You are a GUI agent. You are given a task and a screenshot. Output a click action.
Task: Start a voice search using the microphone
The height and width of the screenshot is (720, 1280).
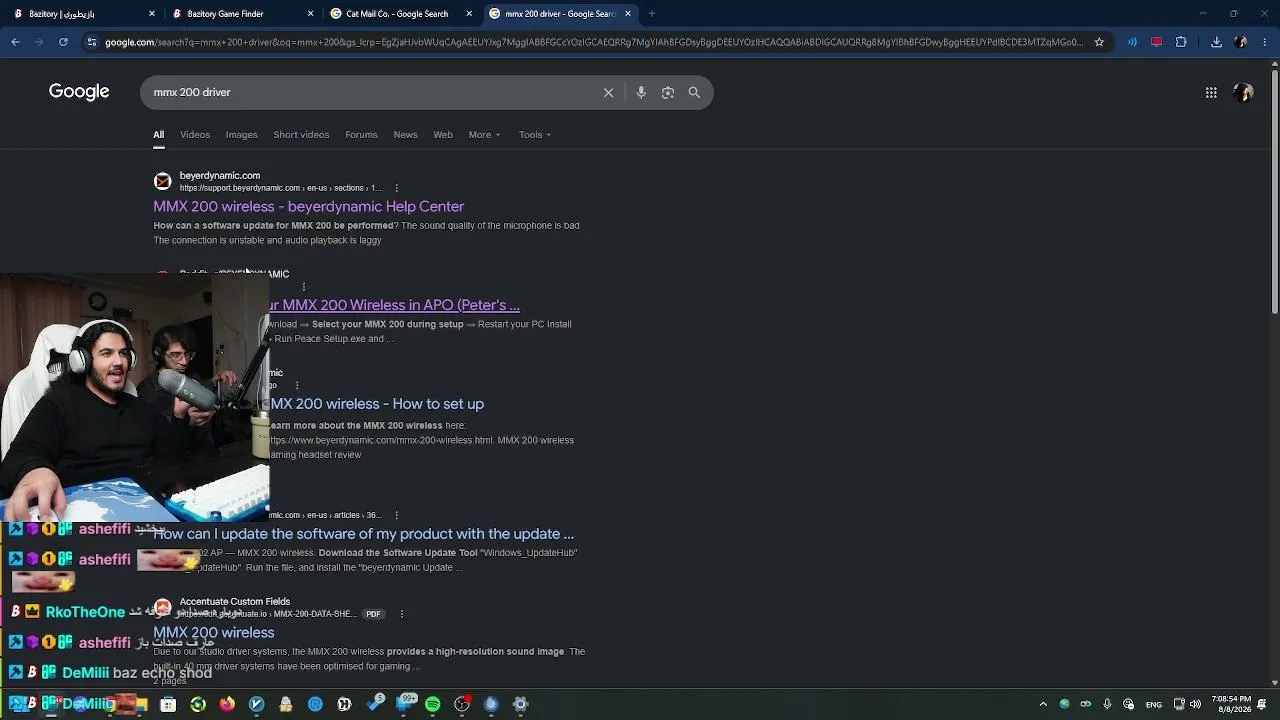641,92
